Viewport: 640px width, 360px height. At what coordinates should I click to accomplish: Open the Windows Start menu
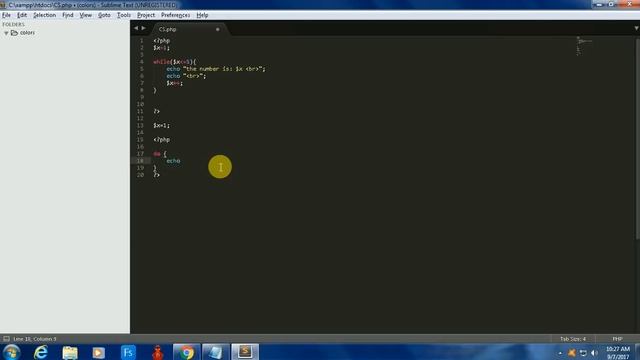point(11,352)
